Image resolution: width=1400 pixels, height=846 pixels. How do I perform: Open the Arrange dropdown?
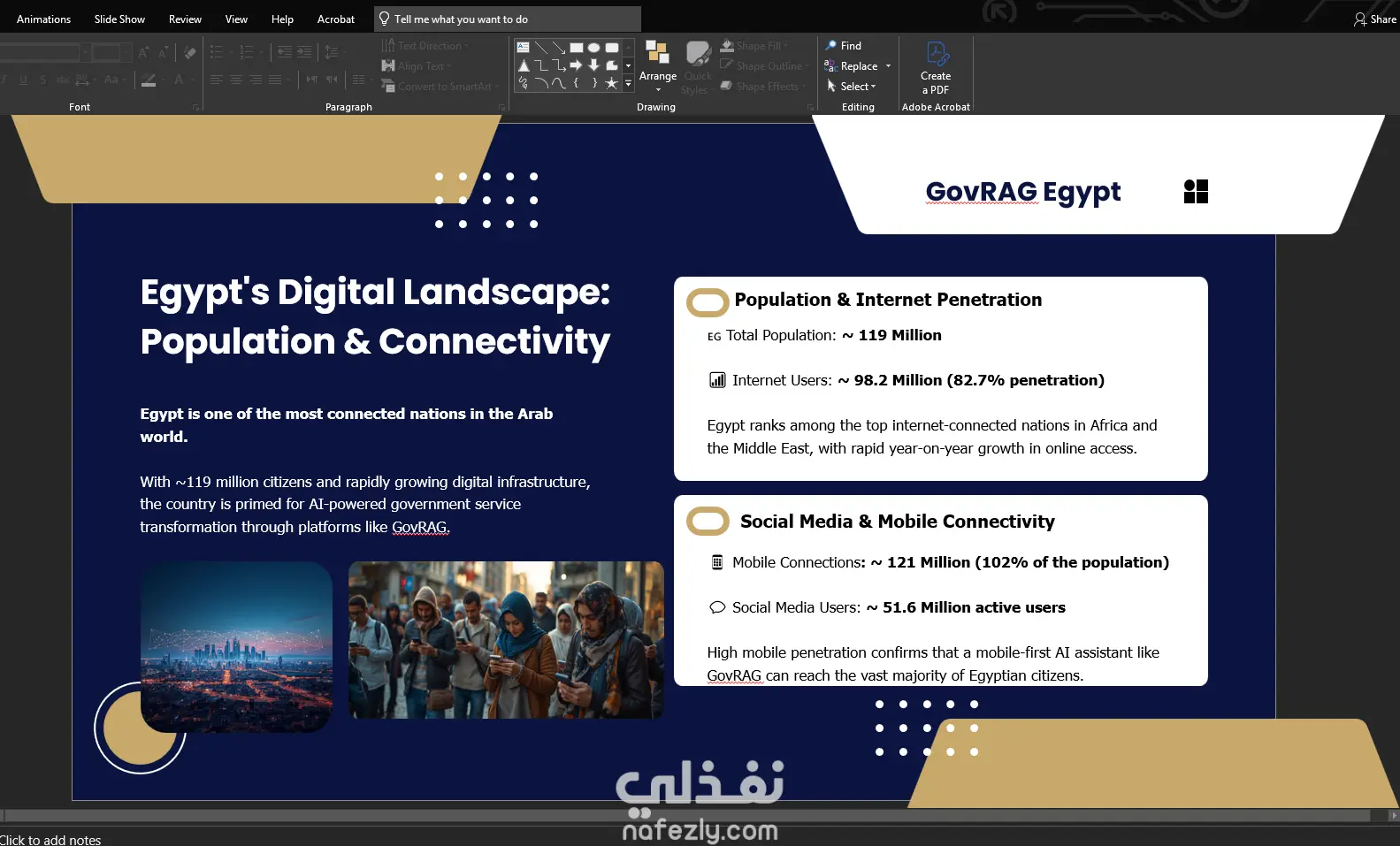[x=658, y=66]
